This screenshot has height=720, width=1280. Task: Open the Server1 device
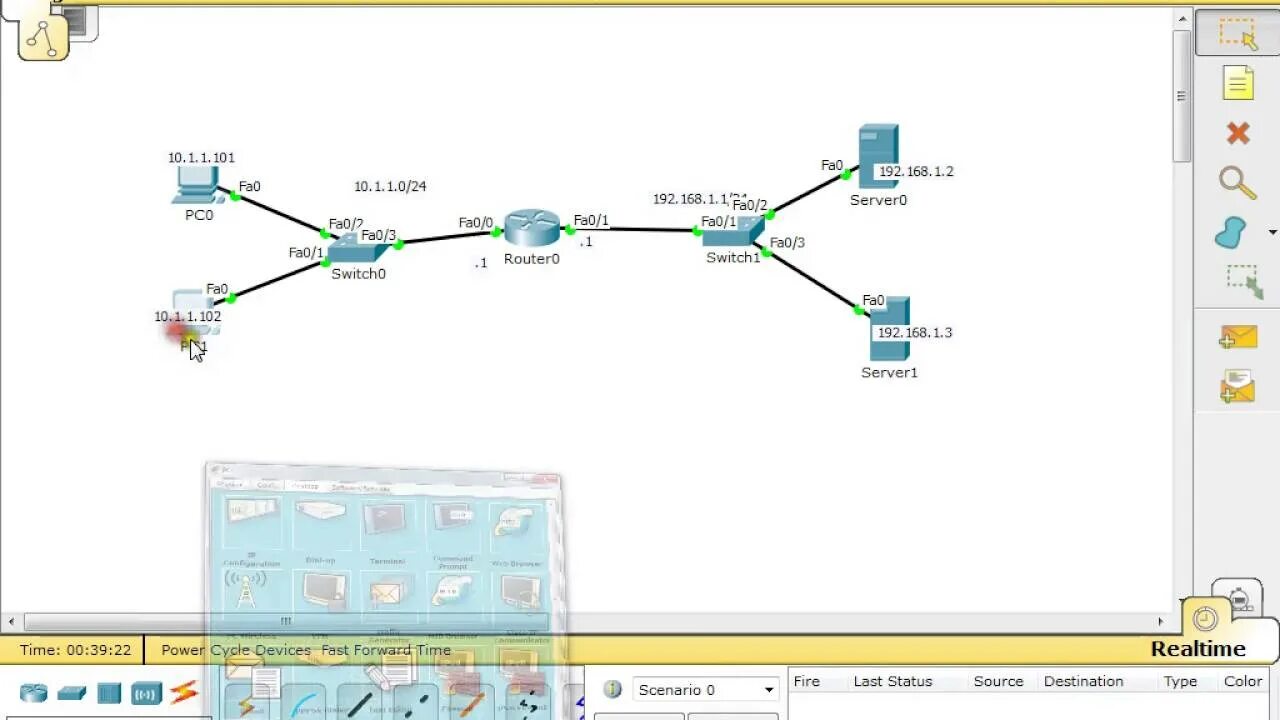pyautogui.click(x=889, y=328)
